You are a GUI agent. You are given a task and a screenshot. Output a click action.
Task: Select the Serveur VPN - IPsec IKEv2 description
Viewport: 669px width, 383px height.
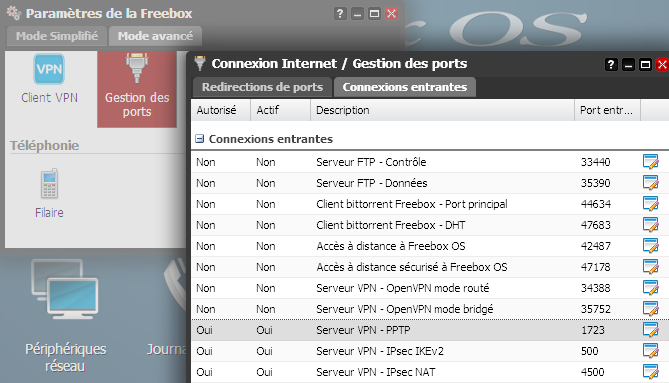coord(380,351)
